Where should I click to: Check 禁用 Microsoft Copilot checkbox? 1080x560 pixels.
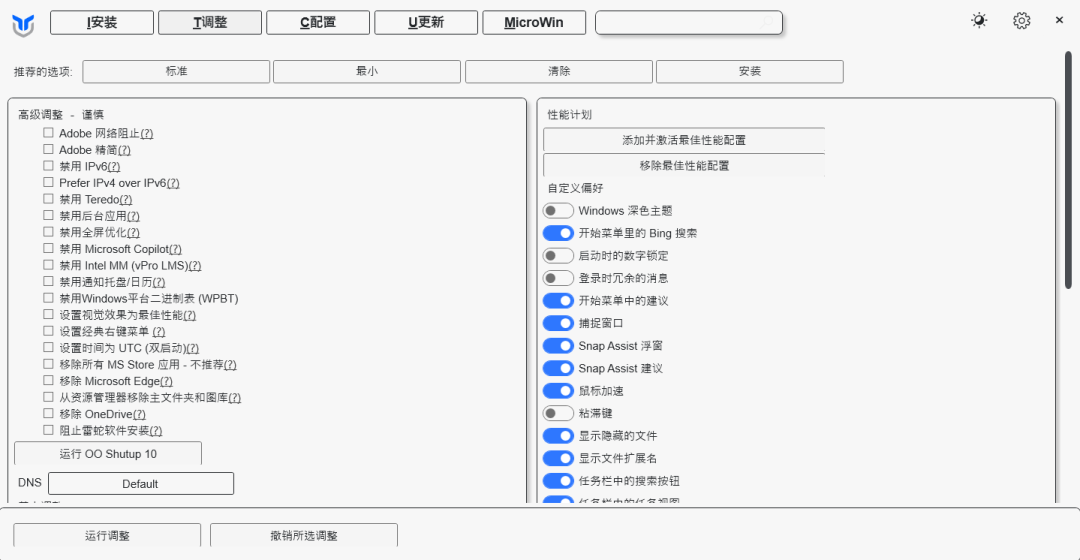click(x=48, y=248)
